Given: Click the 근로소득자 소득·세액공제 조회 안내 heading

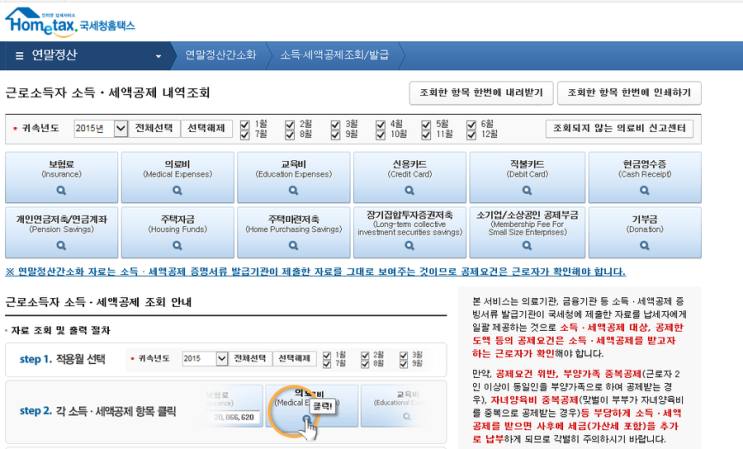Looking at the screenshot, I should [x=99, y=302].
